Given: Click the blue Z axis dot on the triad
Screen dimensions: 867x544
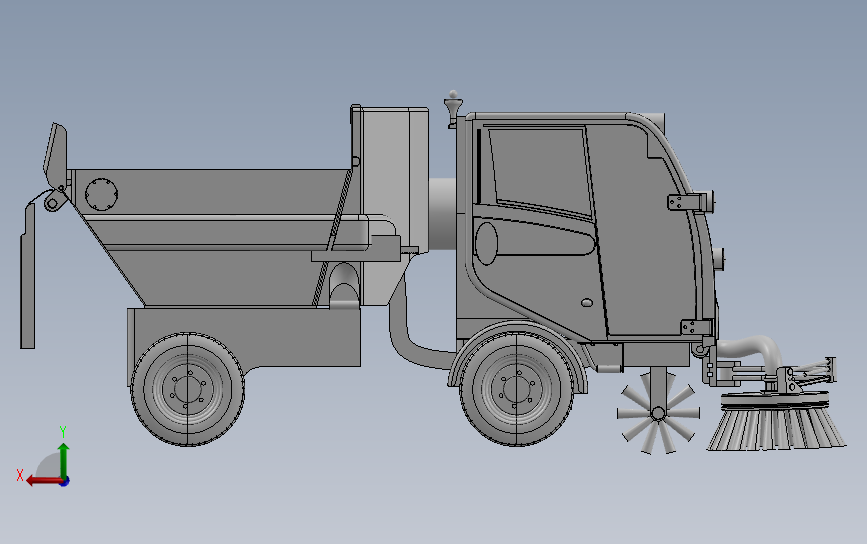Looking at the screenshot, I should coord(65,482).
